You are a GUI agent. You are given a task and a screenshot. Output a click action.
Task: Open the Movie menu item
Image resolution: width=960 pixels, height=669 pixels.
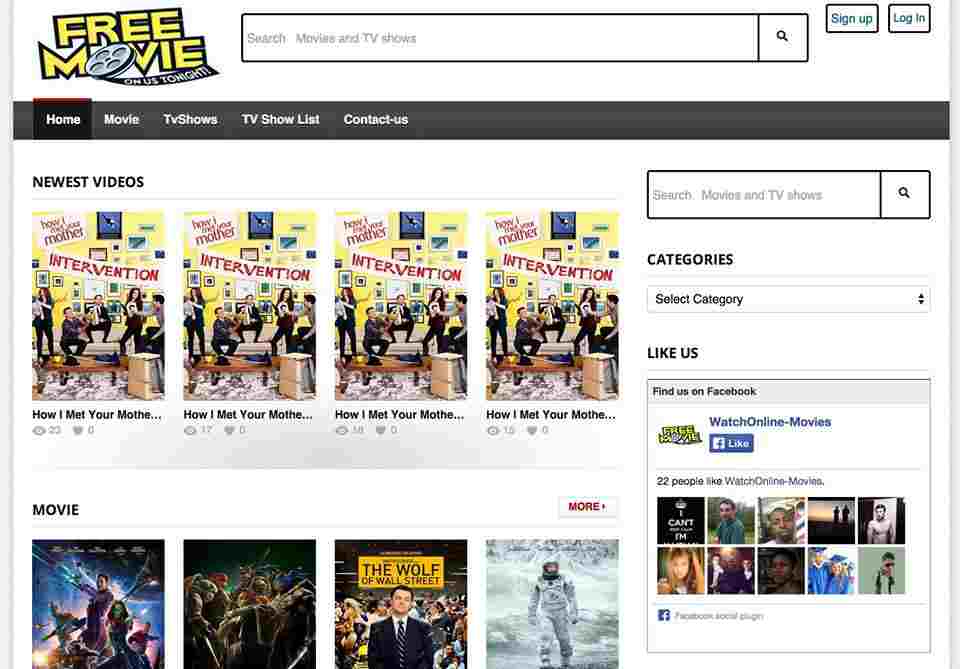[121, 119]
